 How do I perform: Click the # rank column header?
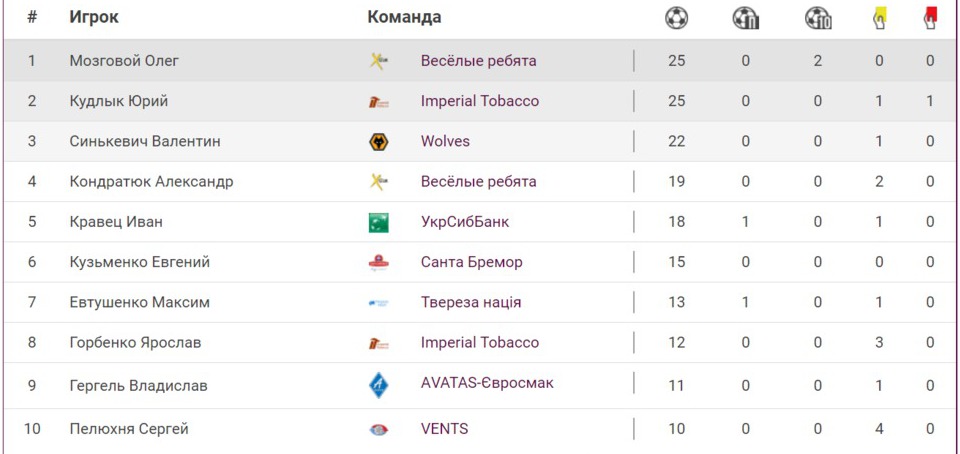point(32,17)
